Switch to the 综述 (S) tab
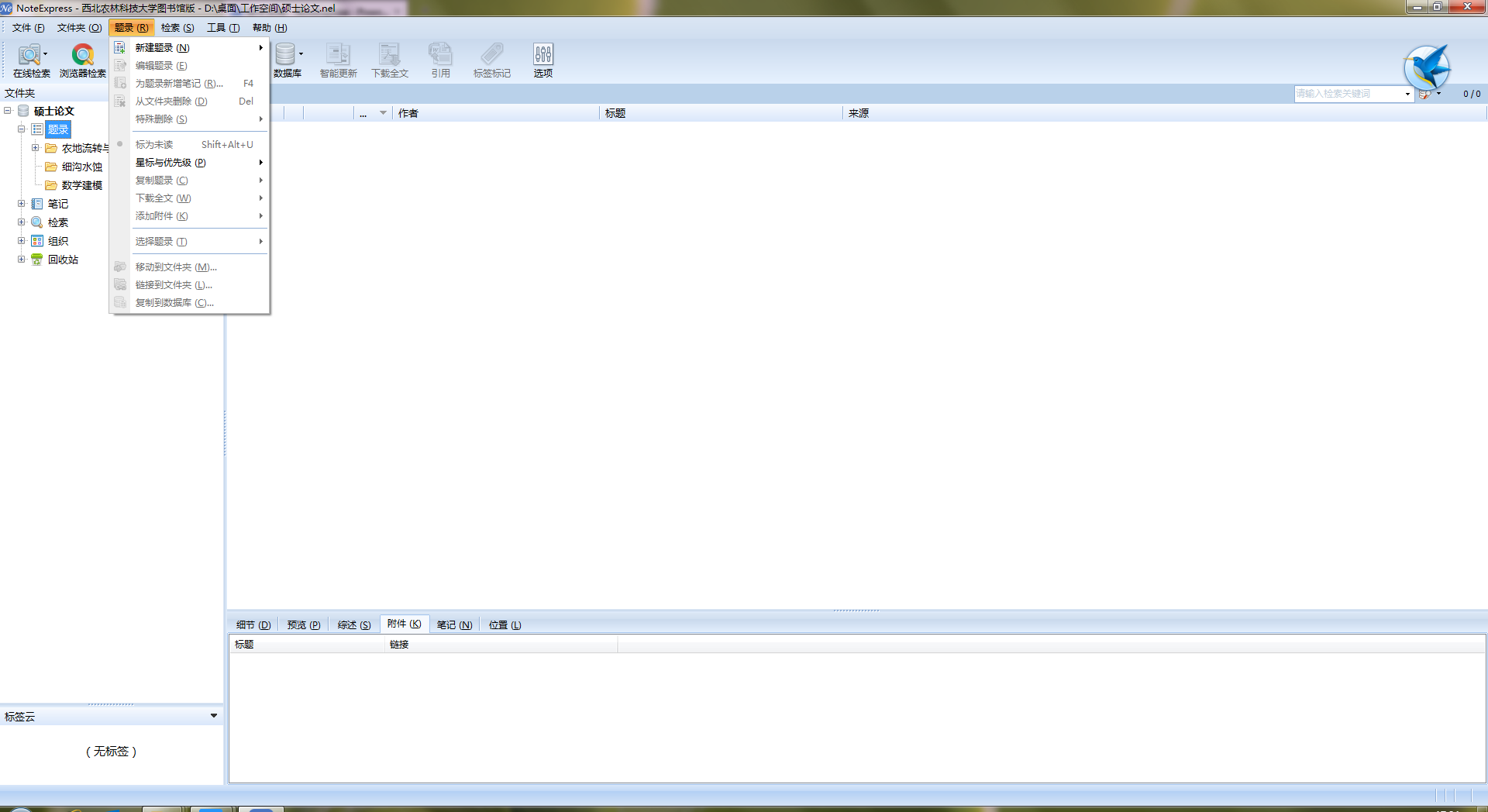The image size is (1488, 812). point(354,624)
